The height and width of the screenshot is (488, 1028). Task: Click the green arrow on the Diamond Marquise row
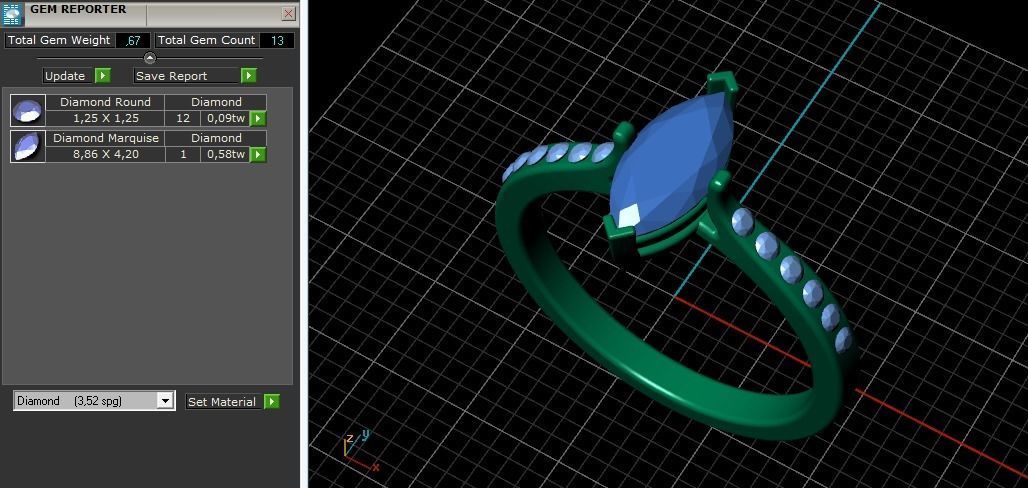(x=258, y=155)
